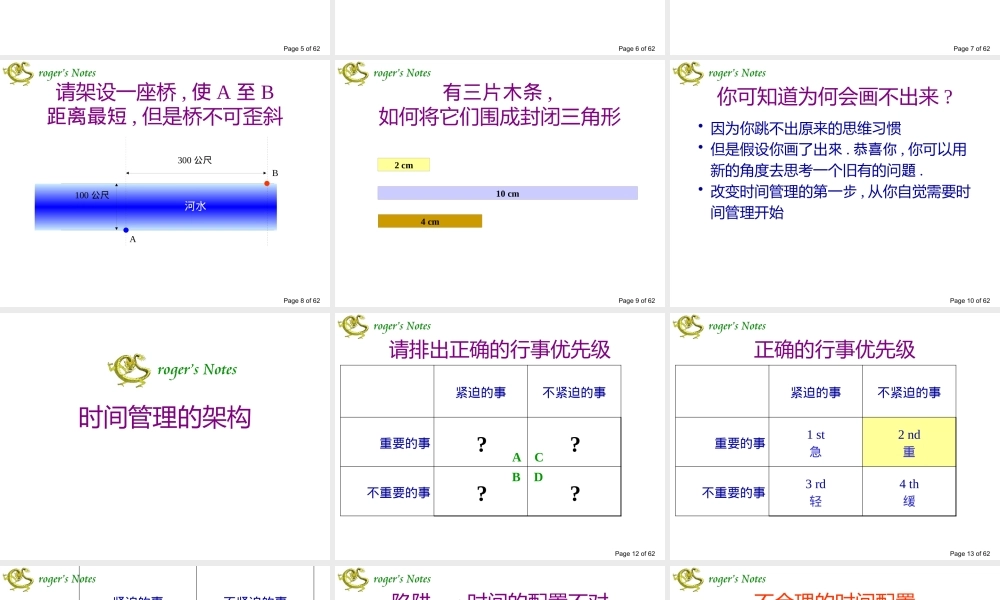Click the dragon logo on the '正确的行事优先级' slide
The height and width of the screenshot is (600, 1000).
[688, 326]
